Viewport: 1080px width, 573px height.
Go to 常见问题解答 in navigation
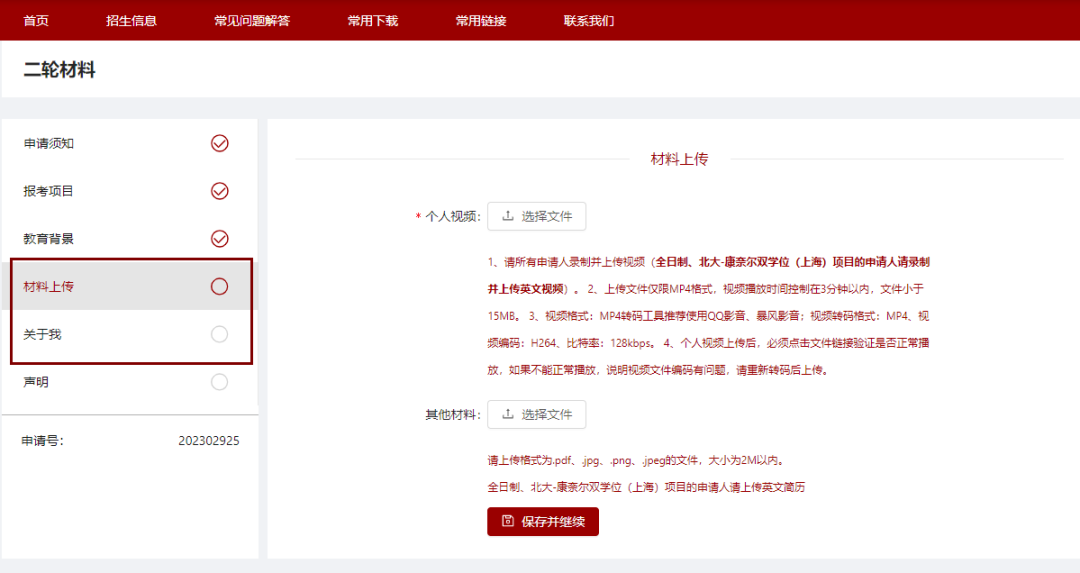252,21
